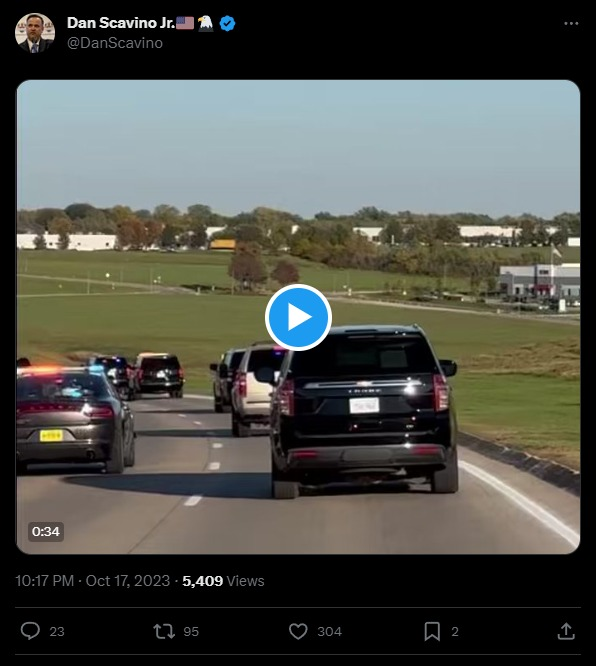Click the 2 bookmarks count
The width and height of the screenshot is (596, 666).
coord(455,632)
